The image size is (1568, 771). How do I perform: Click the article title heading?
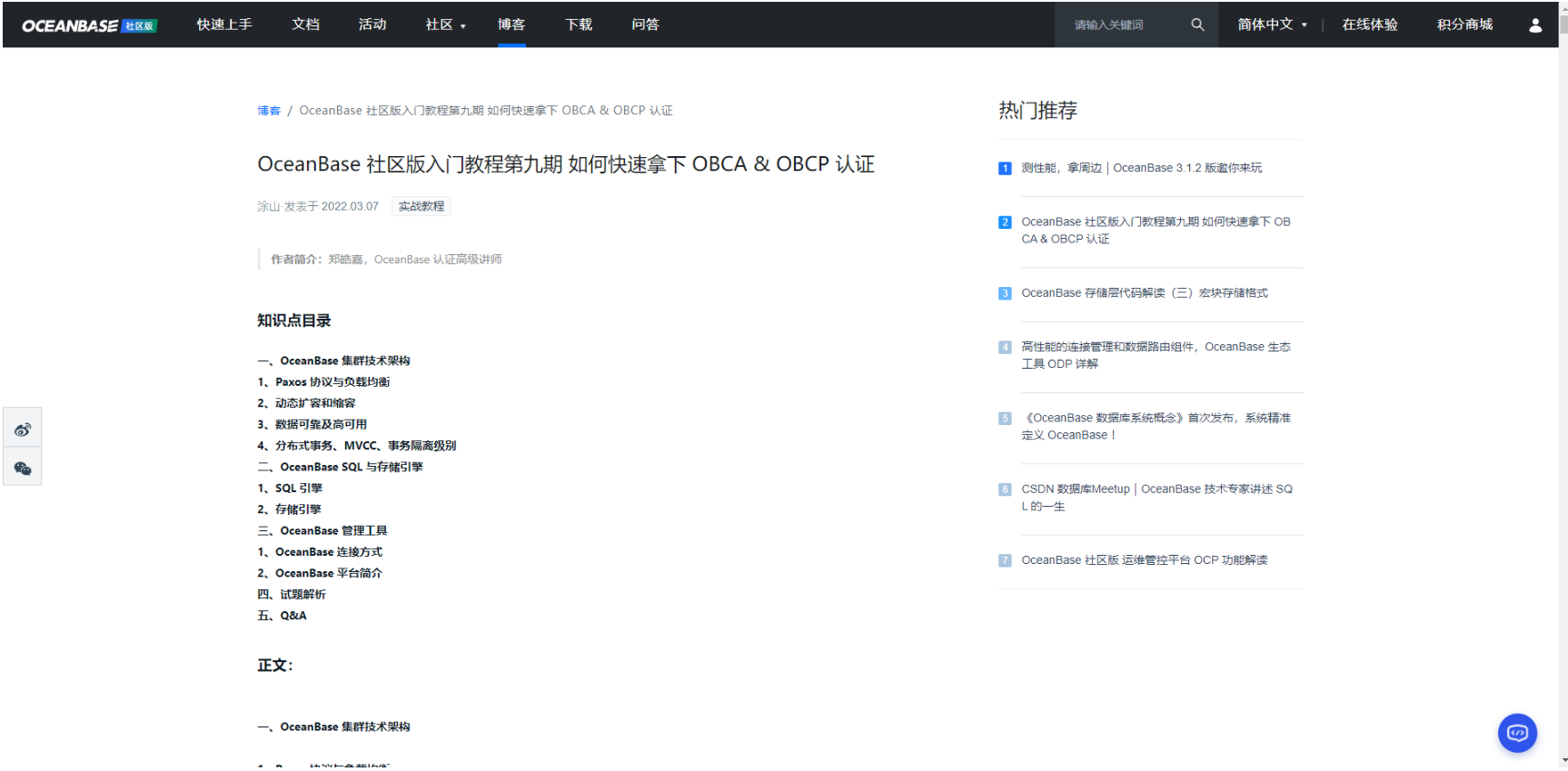click(x=566, y=164)
